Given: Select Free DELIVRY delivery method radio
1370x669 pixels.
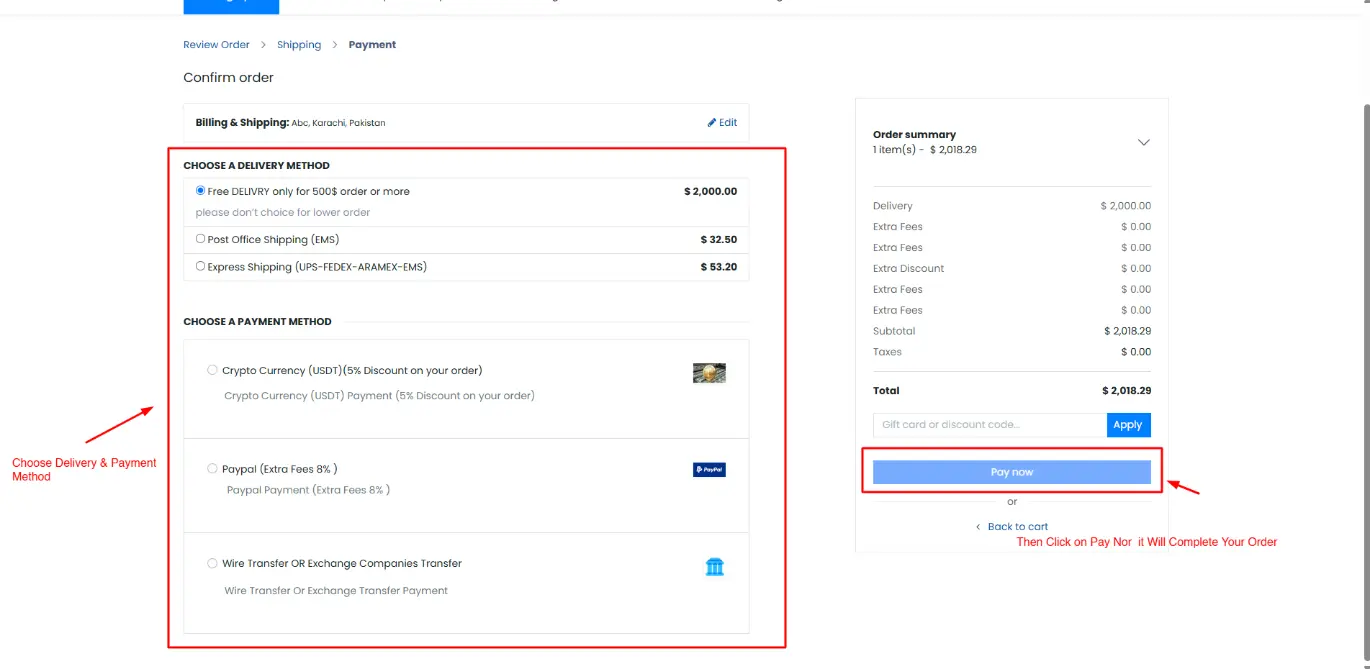Looking at the screenshot, I should (x=201, y=191).
